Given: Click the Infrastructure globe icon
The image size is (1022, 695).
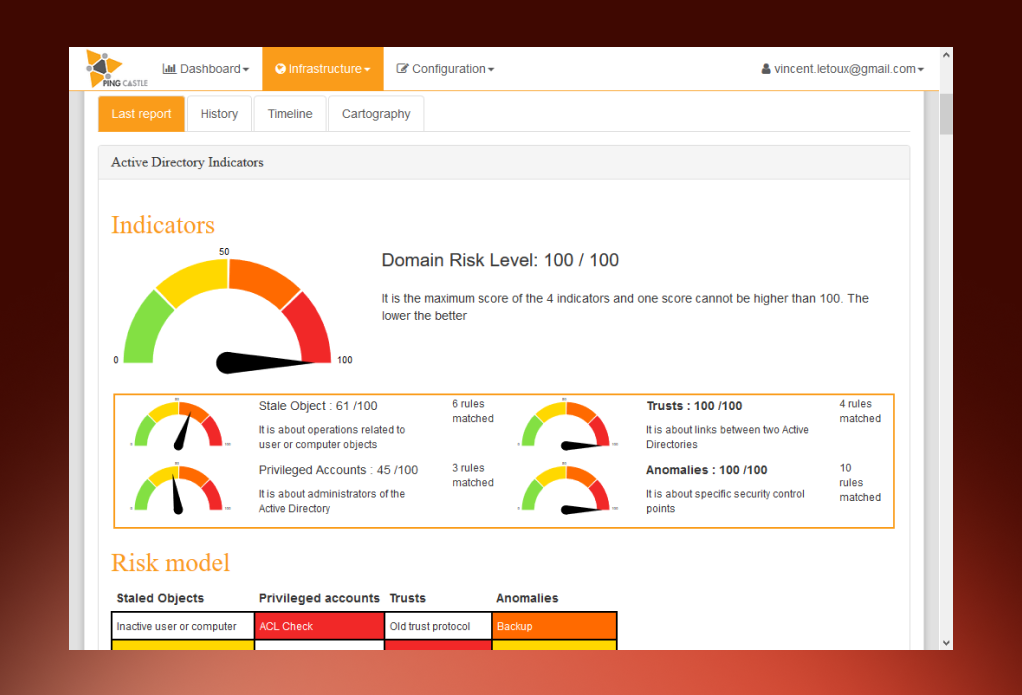Looking at the screenshot, I should click(x=280, y=68).
